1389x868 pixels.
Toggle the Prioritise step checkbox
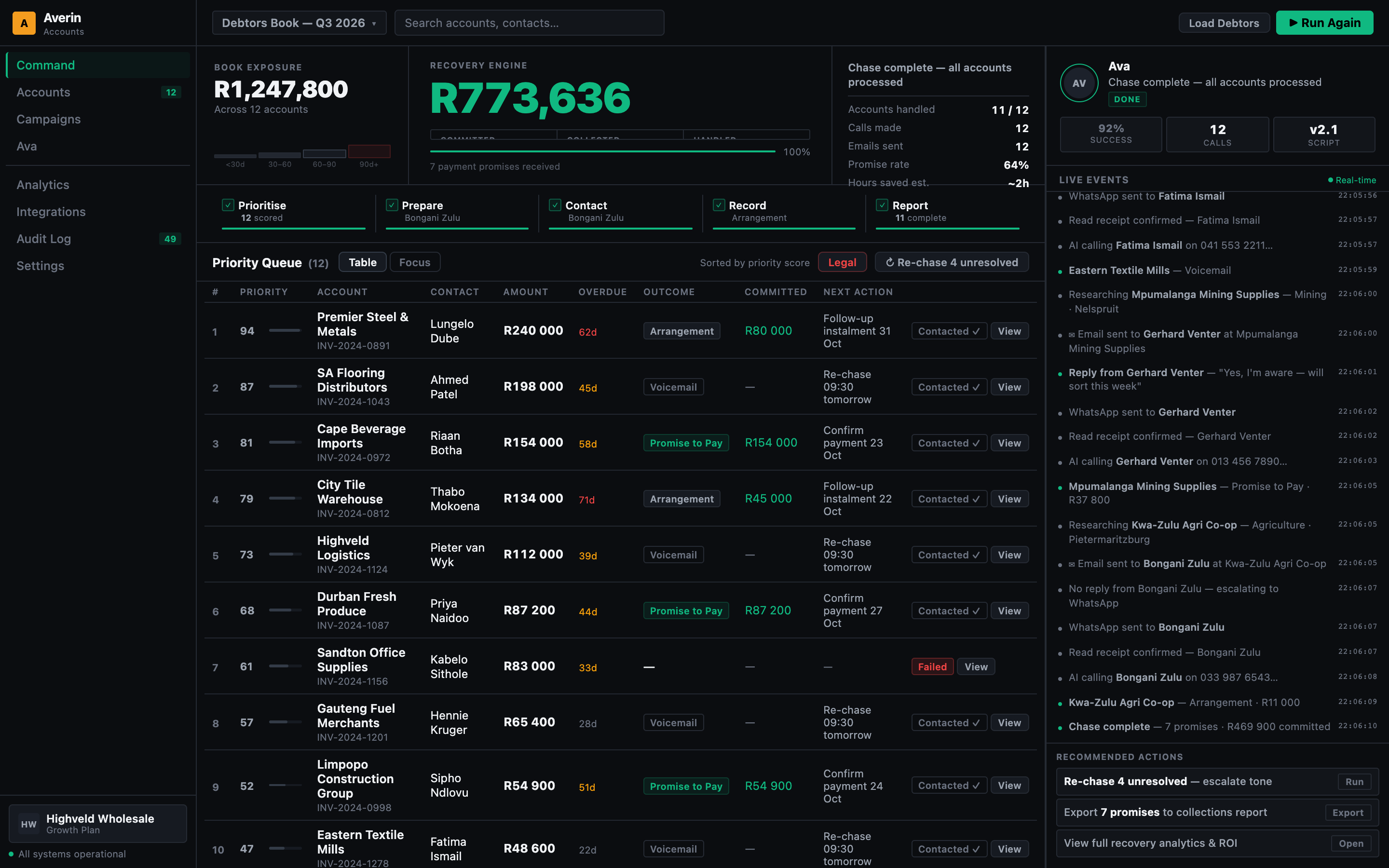(228, 205)
